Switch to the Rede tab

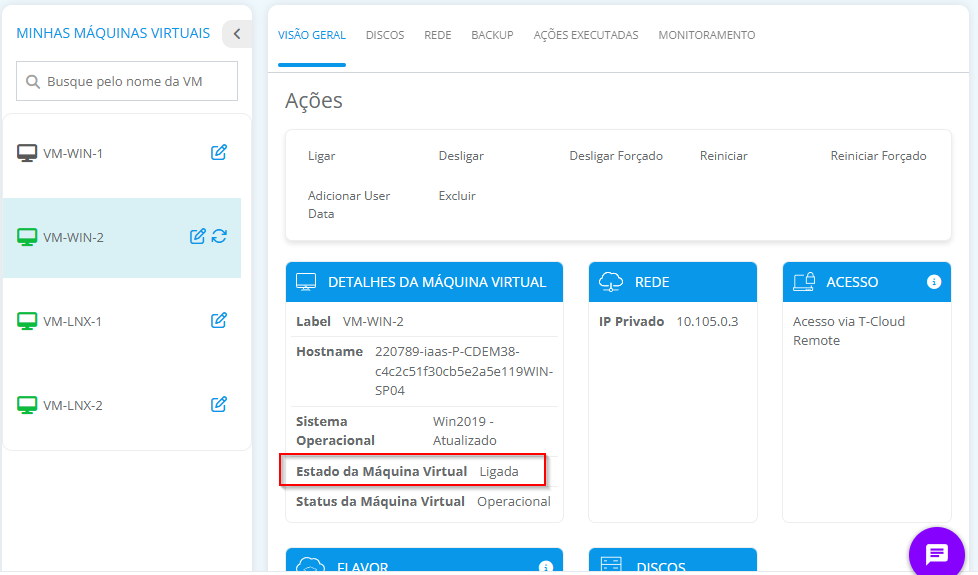(x=438, y=36)
